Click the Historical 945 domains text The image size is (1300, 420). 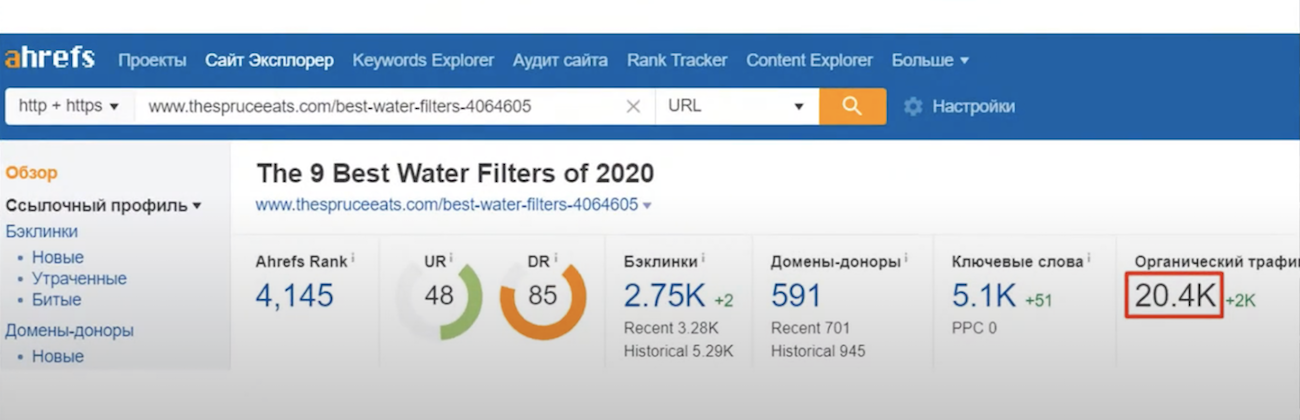point(818,351)
